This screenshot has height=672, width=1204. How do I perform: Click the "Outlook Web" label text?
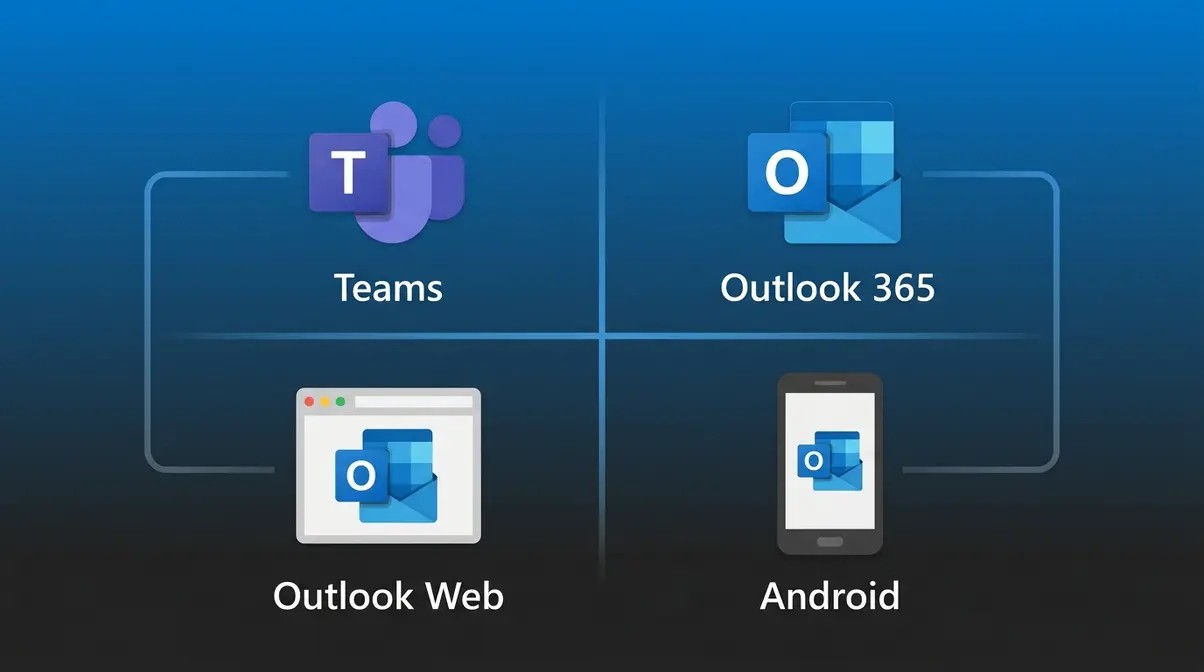tap(388, 596)
